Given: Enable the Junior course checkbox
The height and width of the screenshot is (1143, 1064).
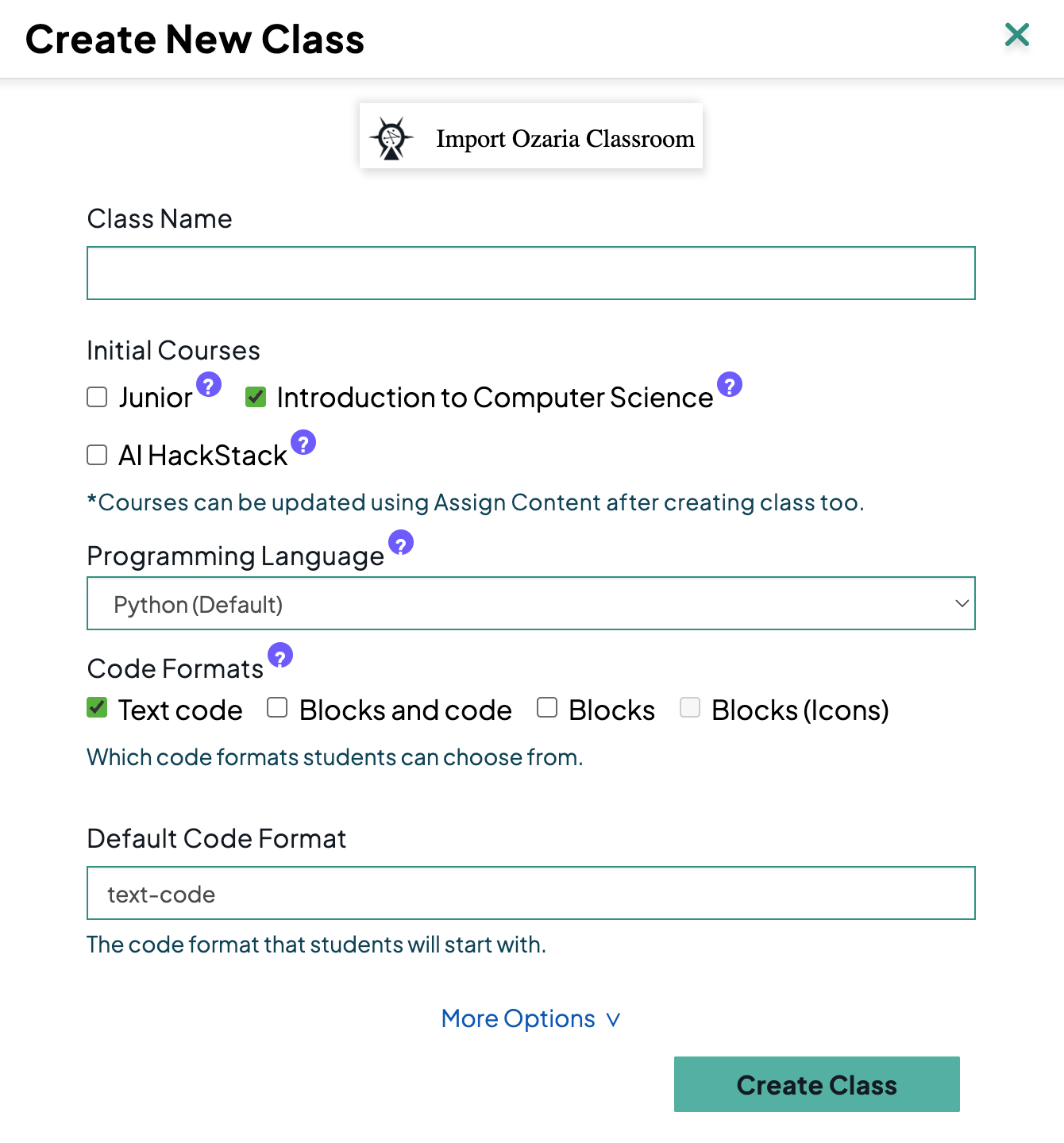Looking at the screenshot, I should pos(97,397).
